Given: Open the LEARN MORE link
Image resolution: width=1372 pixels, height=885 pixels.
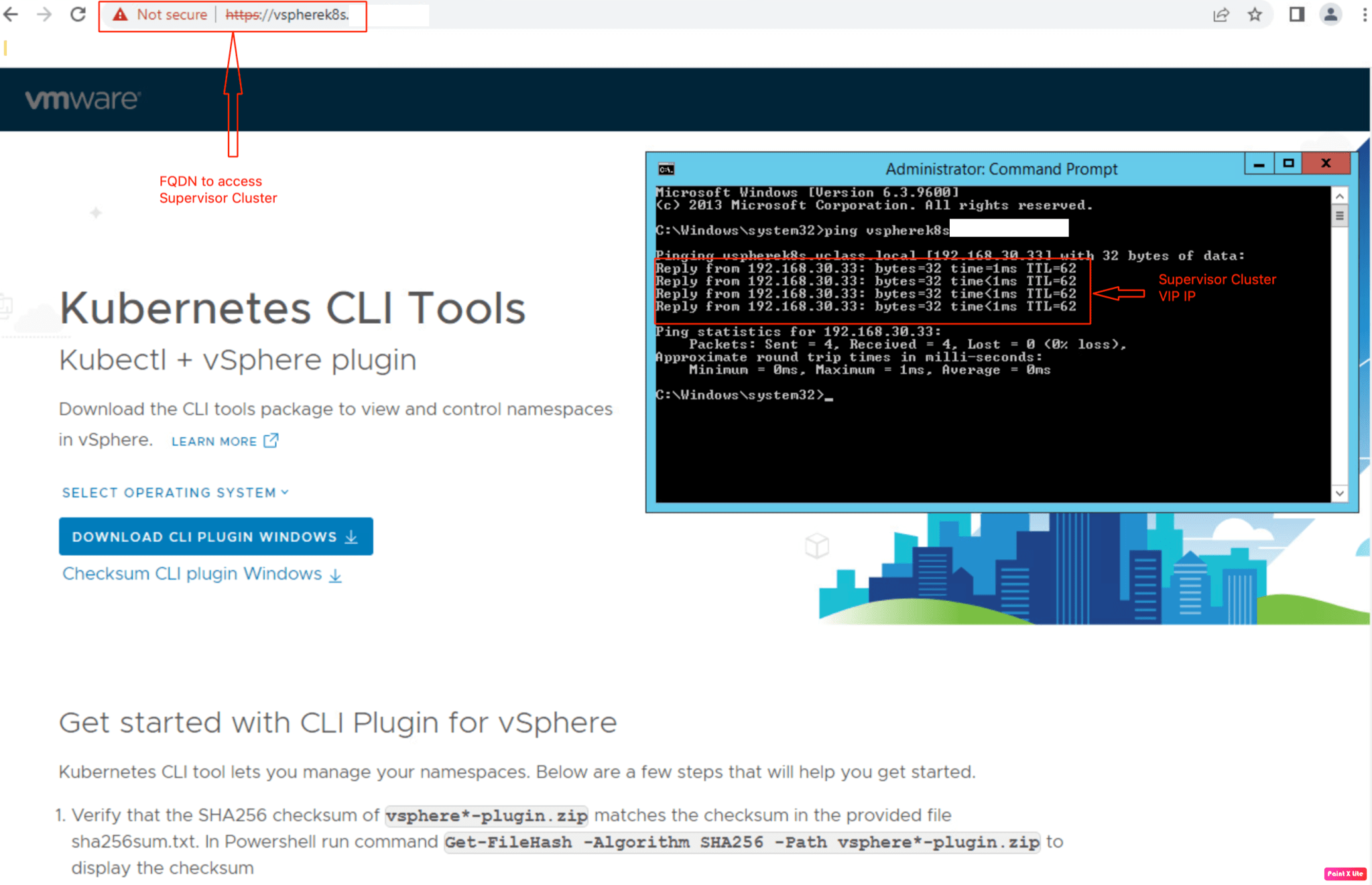Looking at the screenshot, I should coord(213,440).
